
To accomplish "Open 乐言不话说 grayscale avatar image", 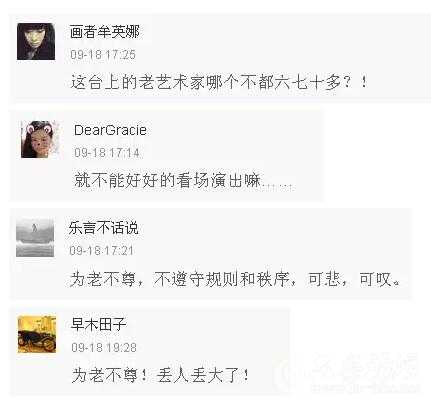I will [35, 238].
